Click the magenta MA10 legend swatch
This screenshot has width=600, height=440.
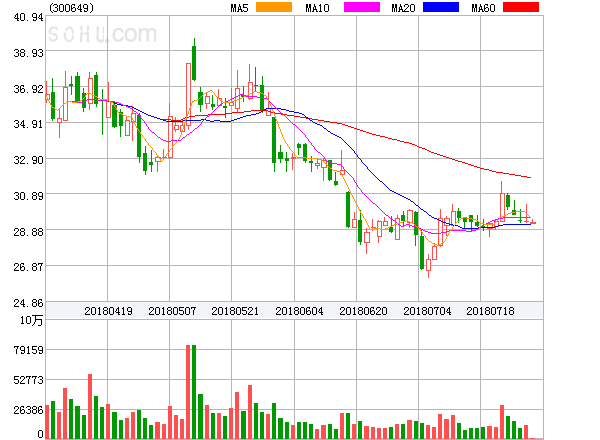pyautogui.click(x=362, y=7)
